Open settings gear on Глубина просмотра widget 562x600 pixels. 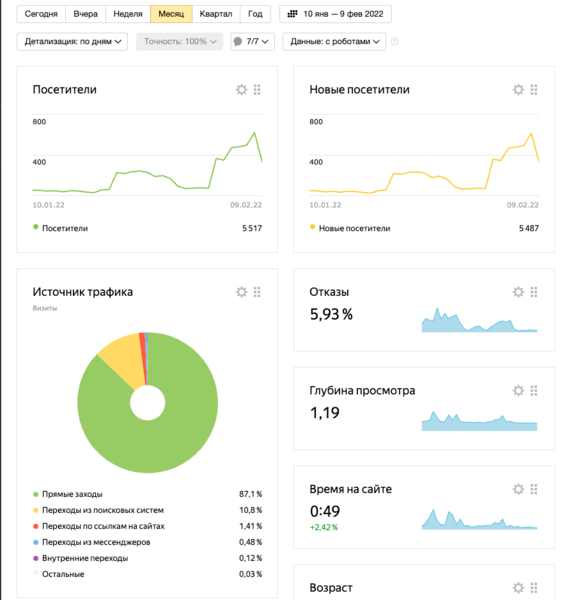click(518, 391)
